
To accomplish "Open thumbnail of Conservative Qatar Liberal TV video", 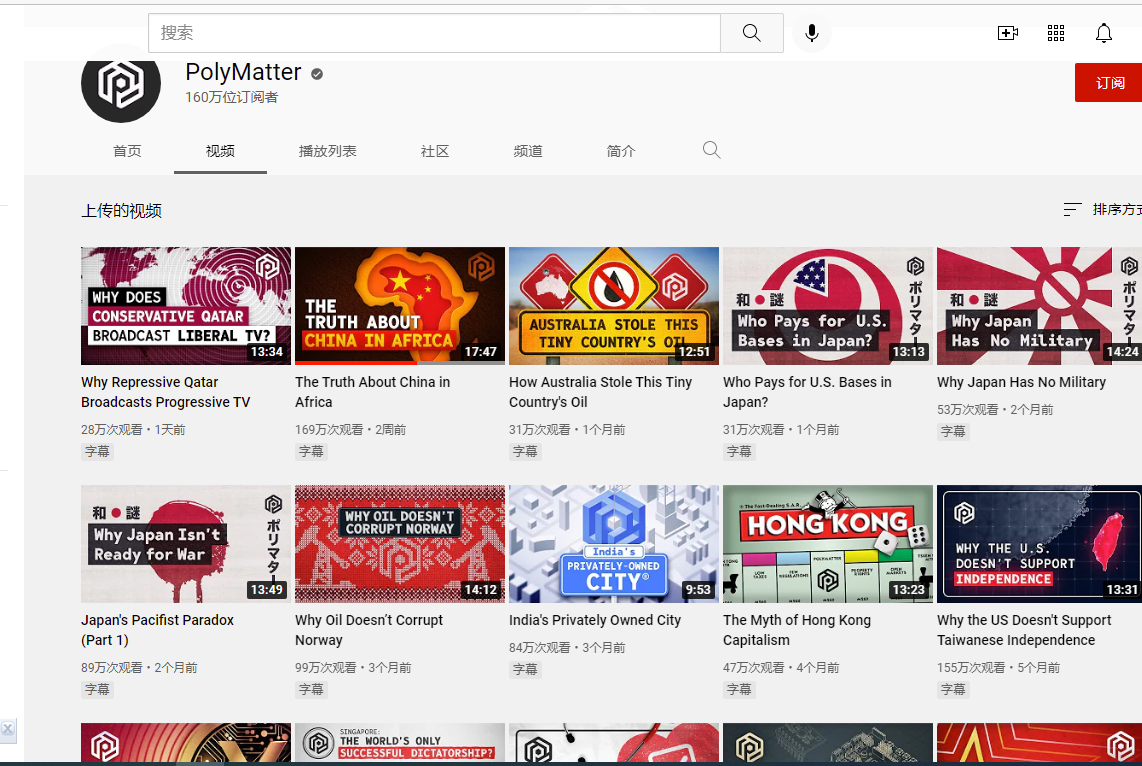I will pos(186,306).
